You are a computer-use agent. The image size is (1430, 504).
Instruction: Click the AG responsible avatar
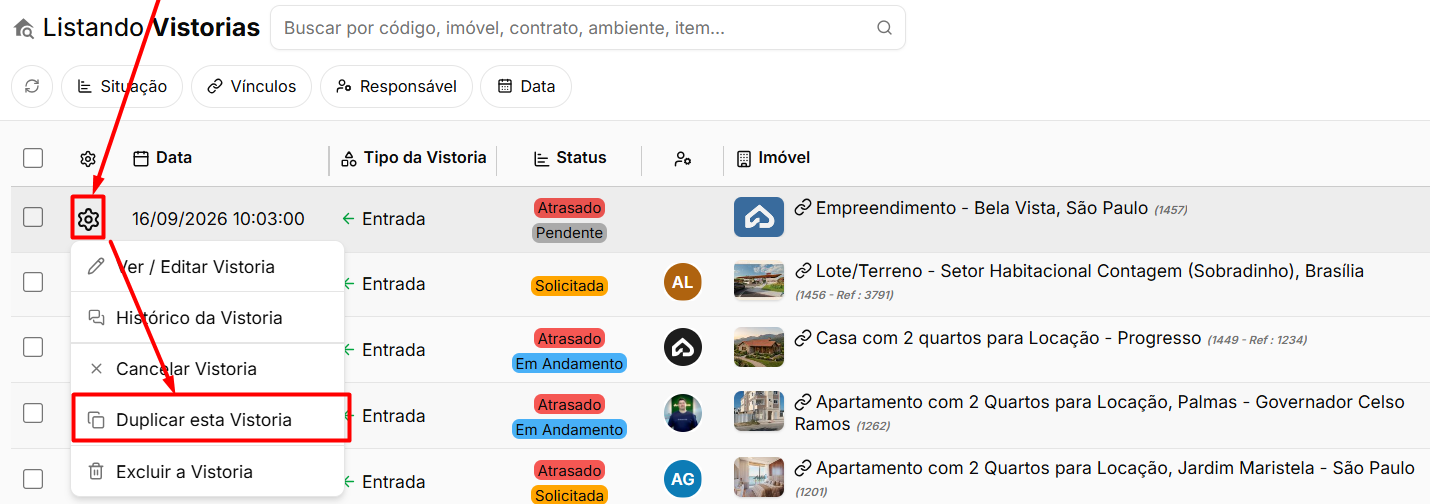683,479
